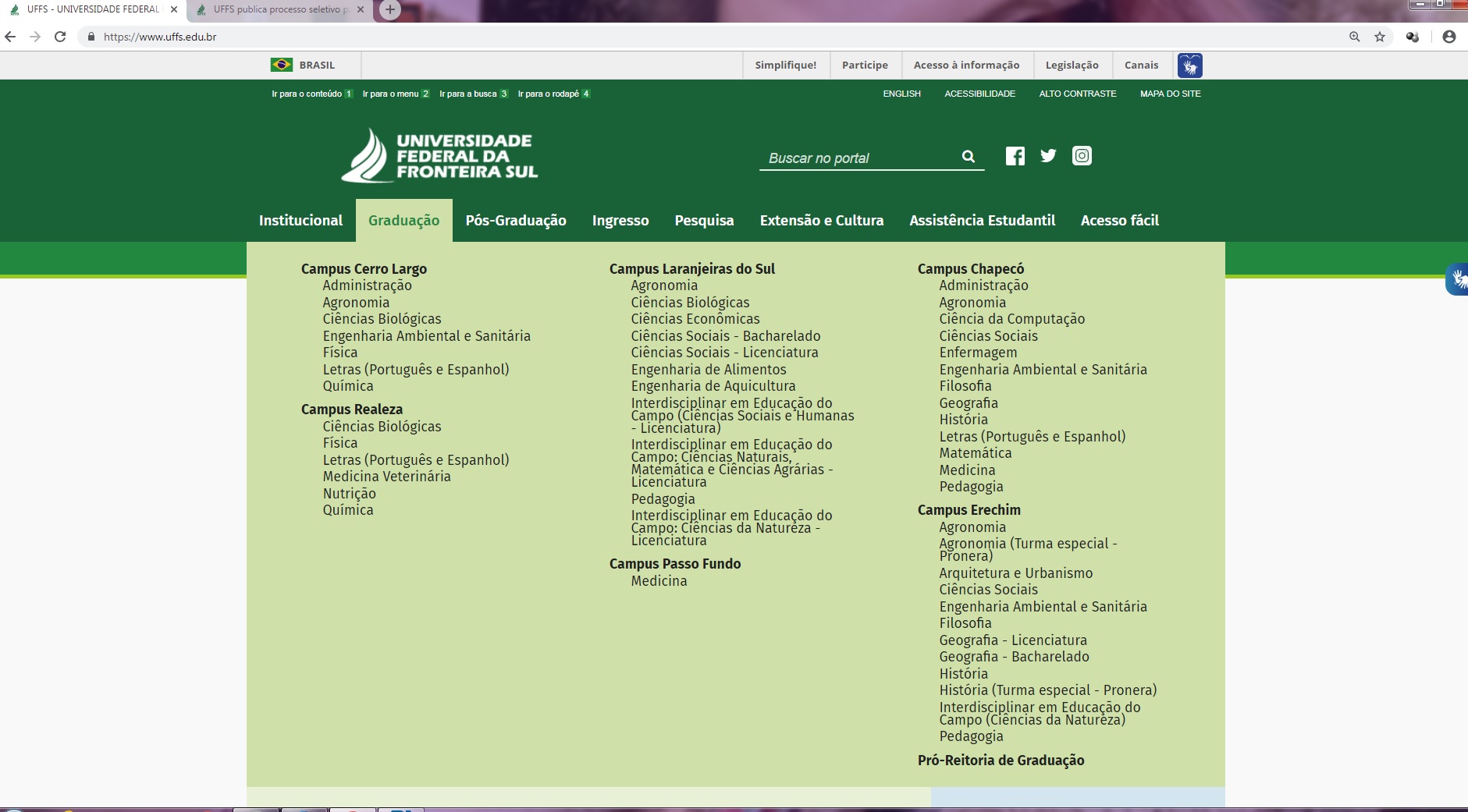Open the Ingresso menu

[x=620, y=221]
